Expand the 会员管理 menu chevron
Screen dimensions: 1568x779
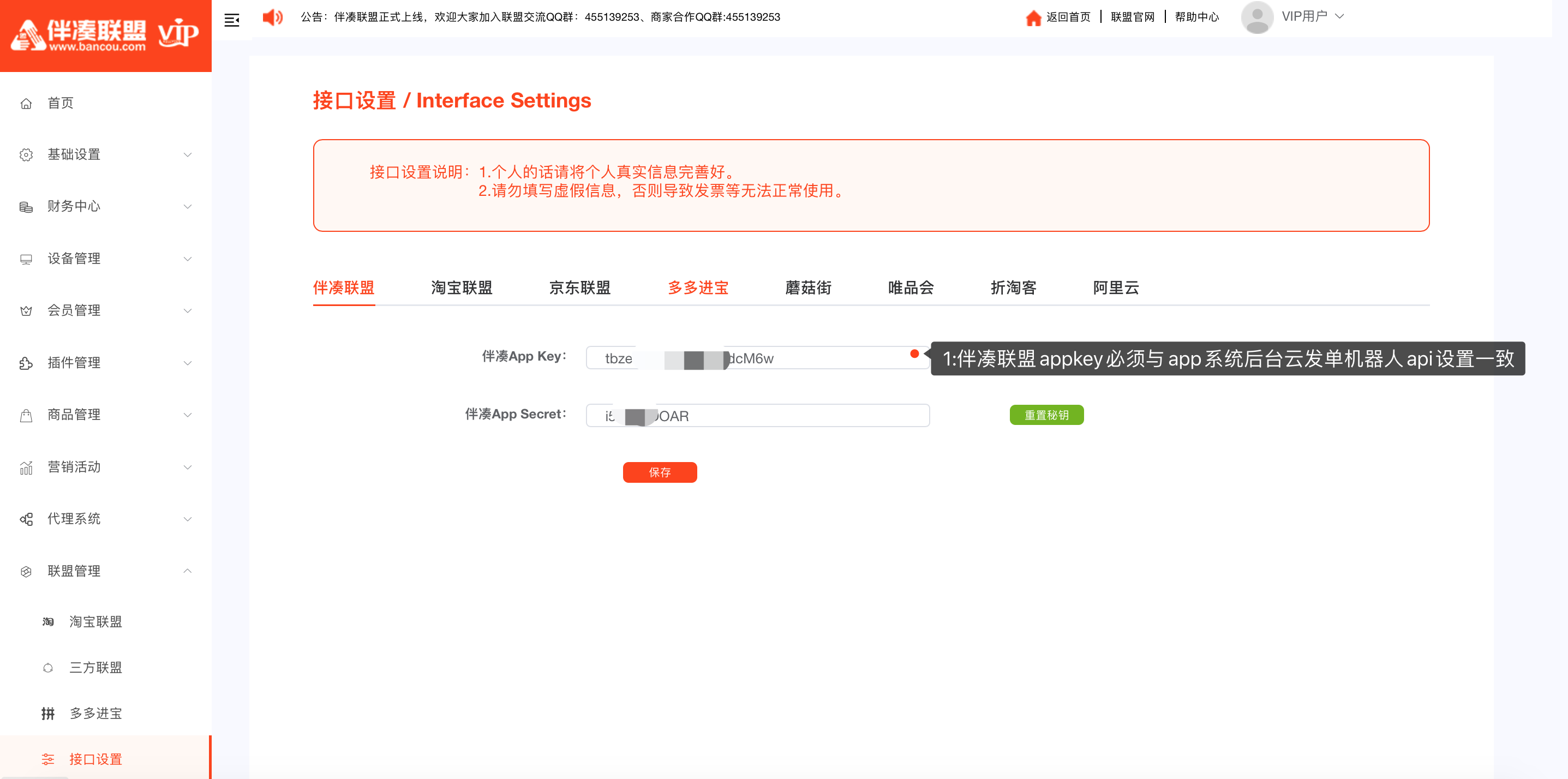pos(188,310)
